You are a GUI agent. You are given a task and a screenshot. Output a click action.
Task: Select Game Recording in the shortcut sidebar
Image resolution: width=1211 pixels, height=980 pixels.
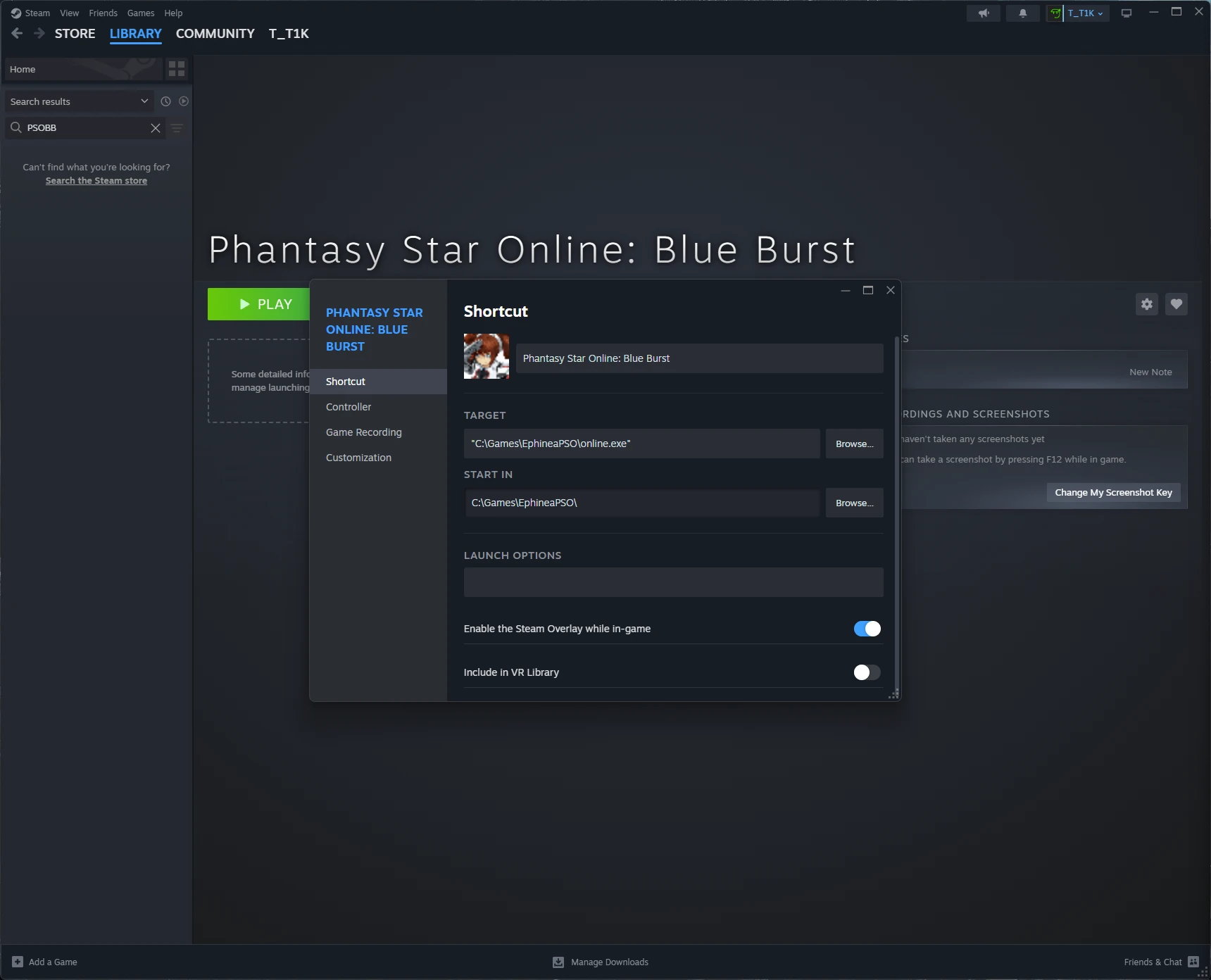(363, 432)
